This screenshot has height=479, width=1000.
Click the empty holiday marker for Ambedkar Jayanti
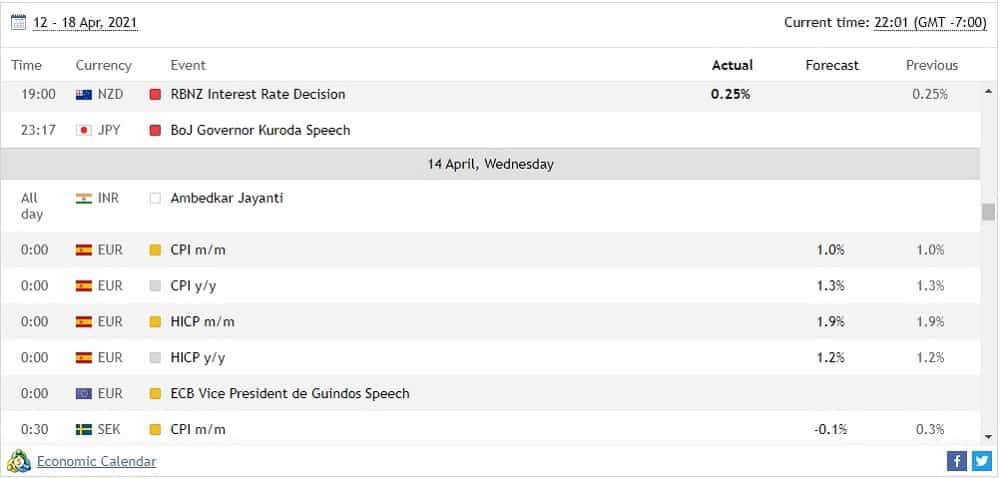[x=155, y=198]
